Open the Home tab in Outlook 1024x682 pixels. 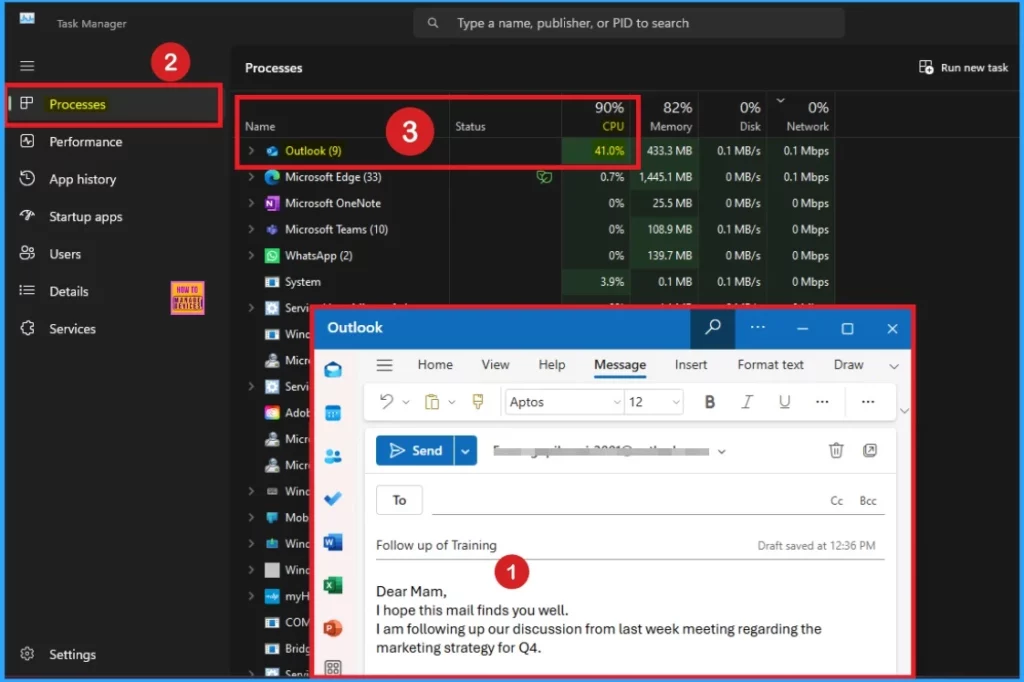pos(435,365)
